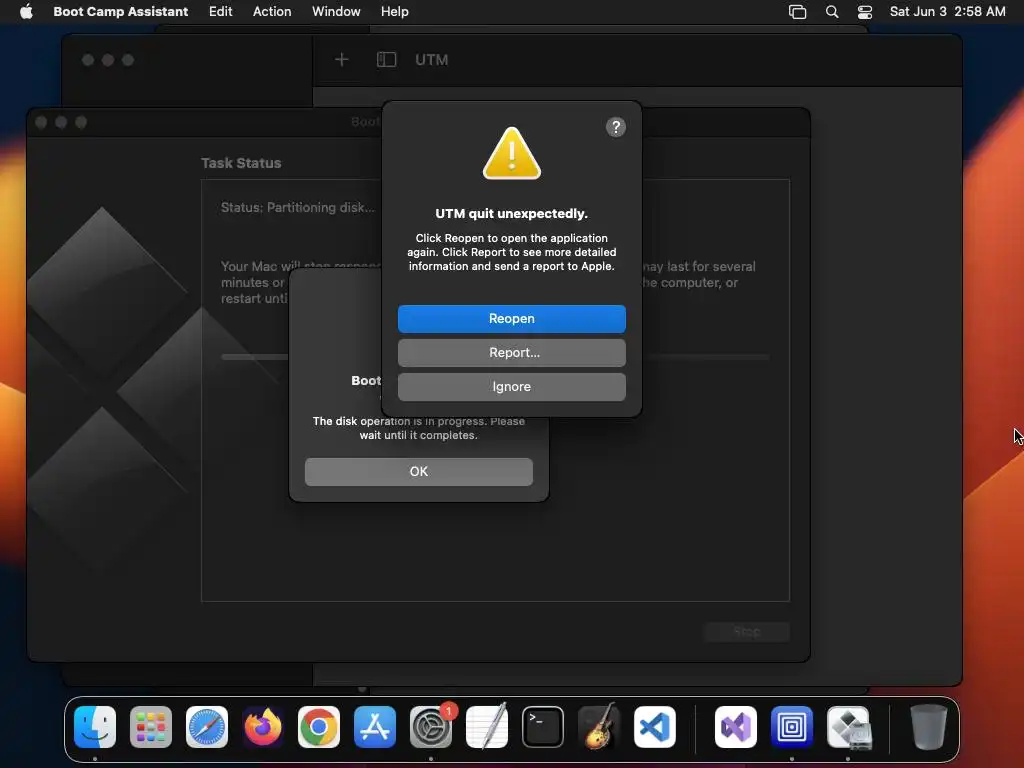Open the Action menu

tap(272, 12)
